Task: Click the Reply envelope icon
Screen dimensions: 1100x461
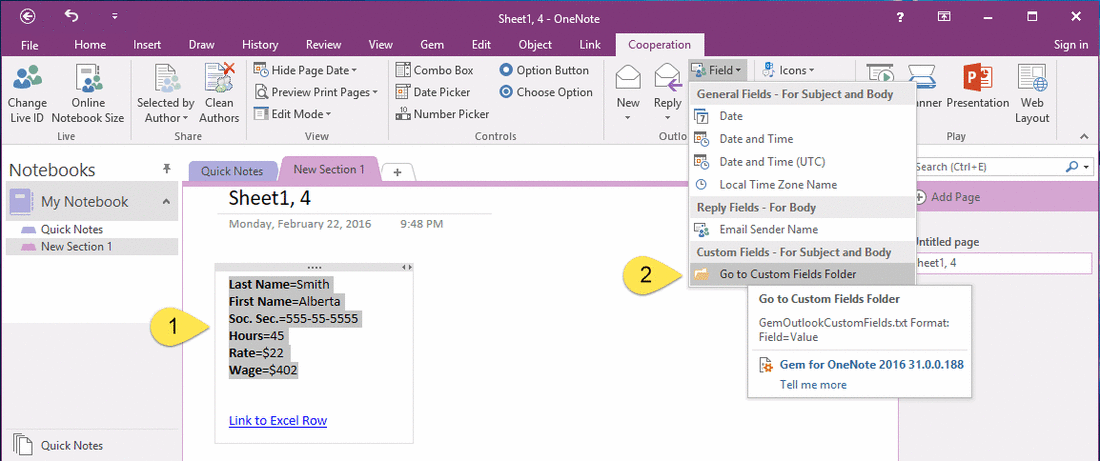Action: coord(667,77)
